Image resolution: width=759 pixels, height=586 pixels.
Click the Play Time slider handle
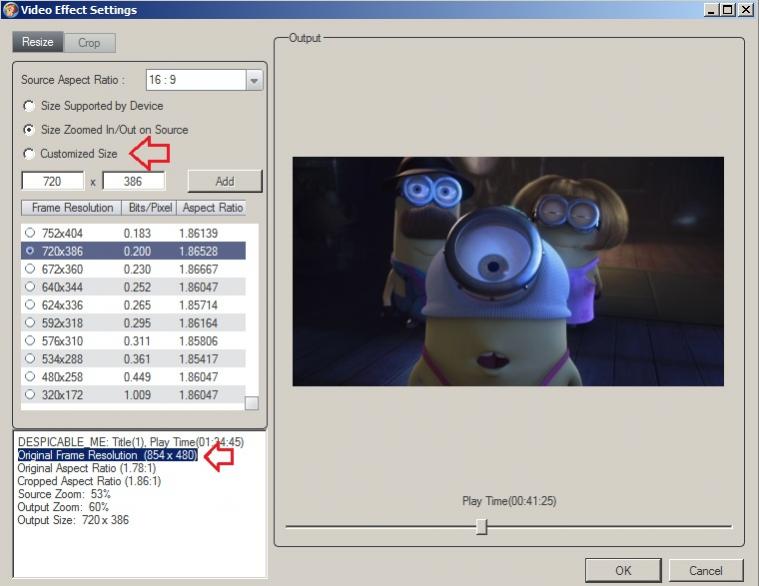coord(481,526)
